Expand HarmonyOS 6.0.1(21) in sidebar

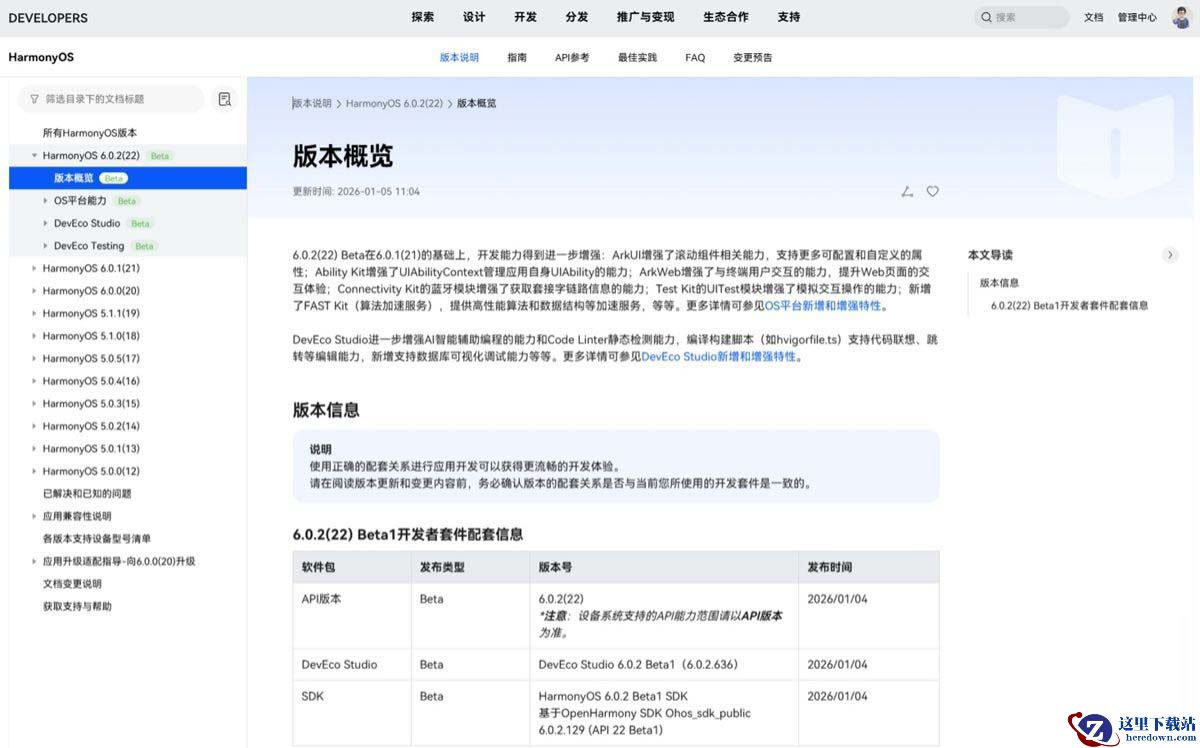click(x=34, y=268)
